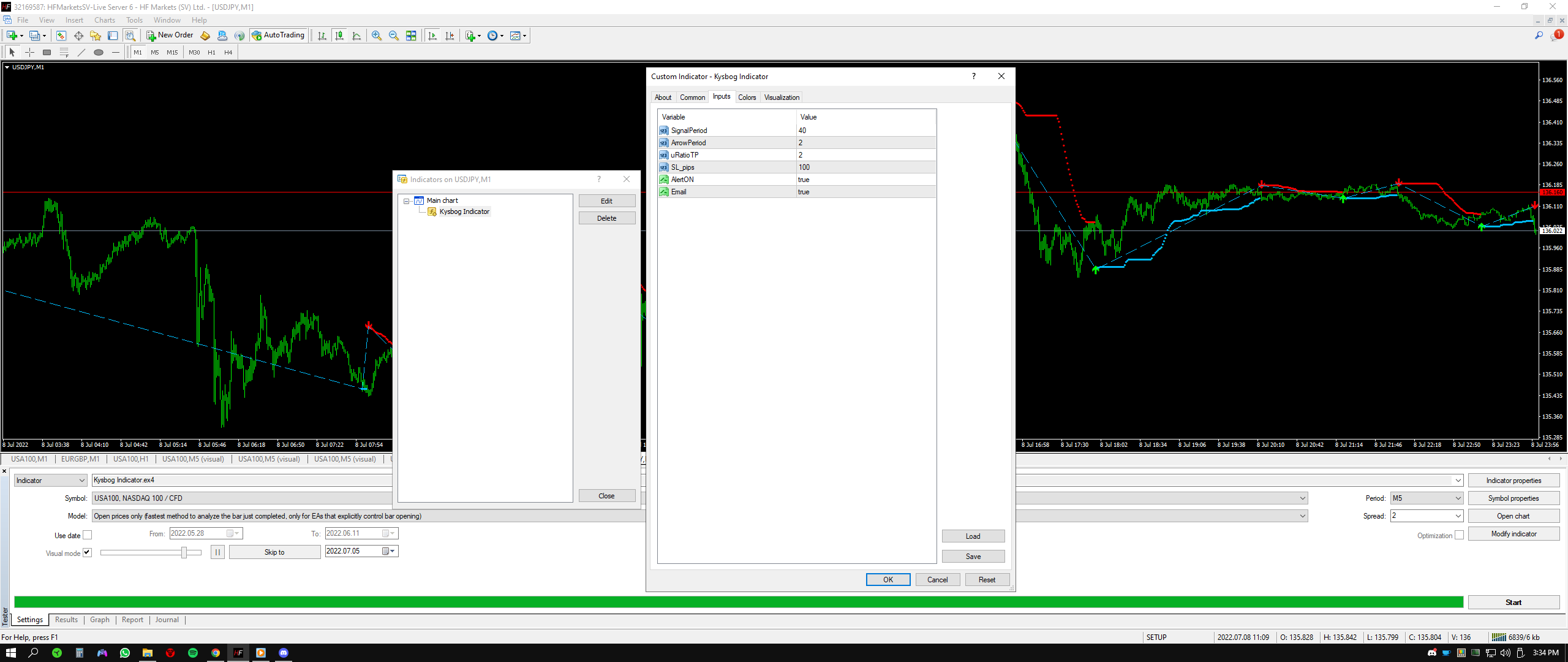Collapse the Main chart tree node

click(406, 201)
